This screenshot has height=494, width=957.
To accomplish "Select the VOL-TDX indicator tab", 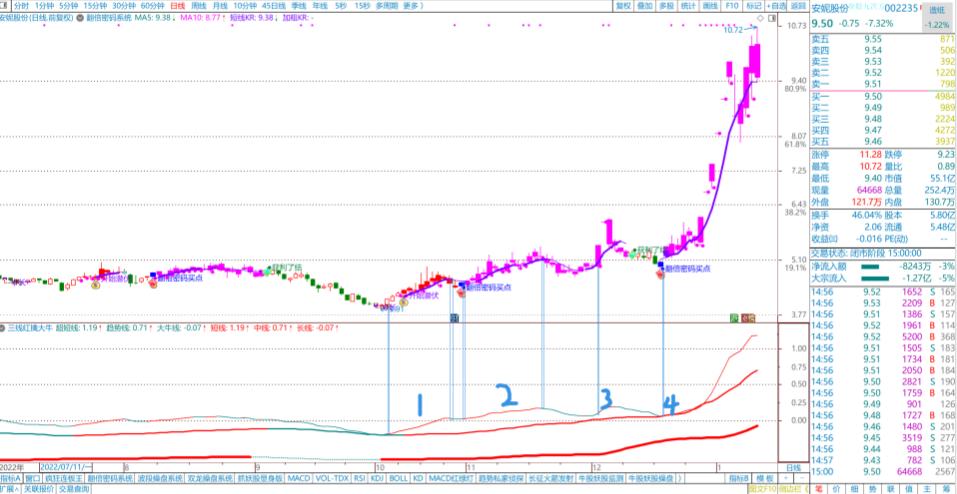I will pos(333,478).
